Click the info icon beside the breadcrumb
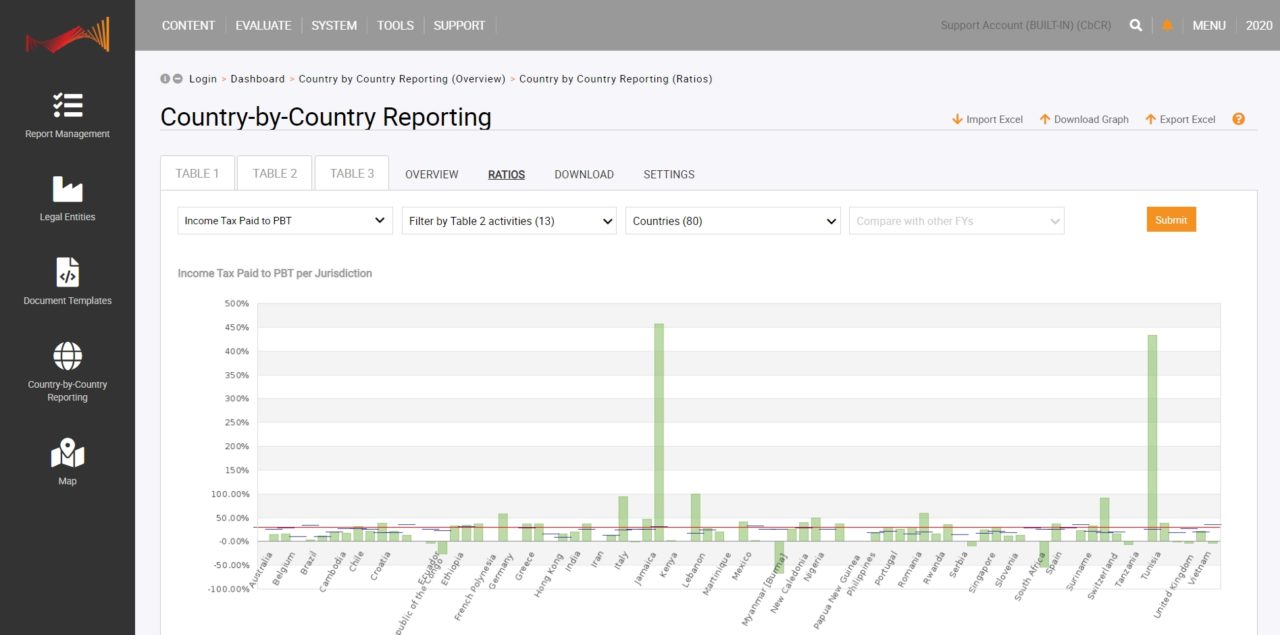The image size is (1280, 635). pos(164,78)
